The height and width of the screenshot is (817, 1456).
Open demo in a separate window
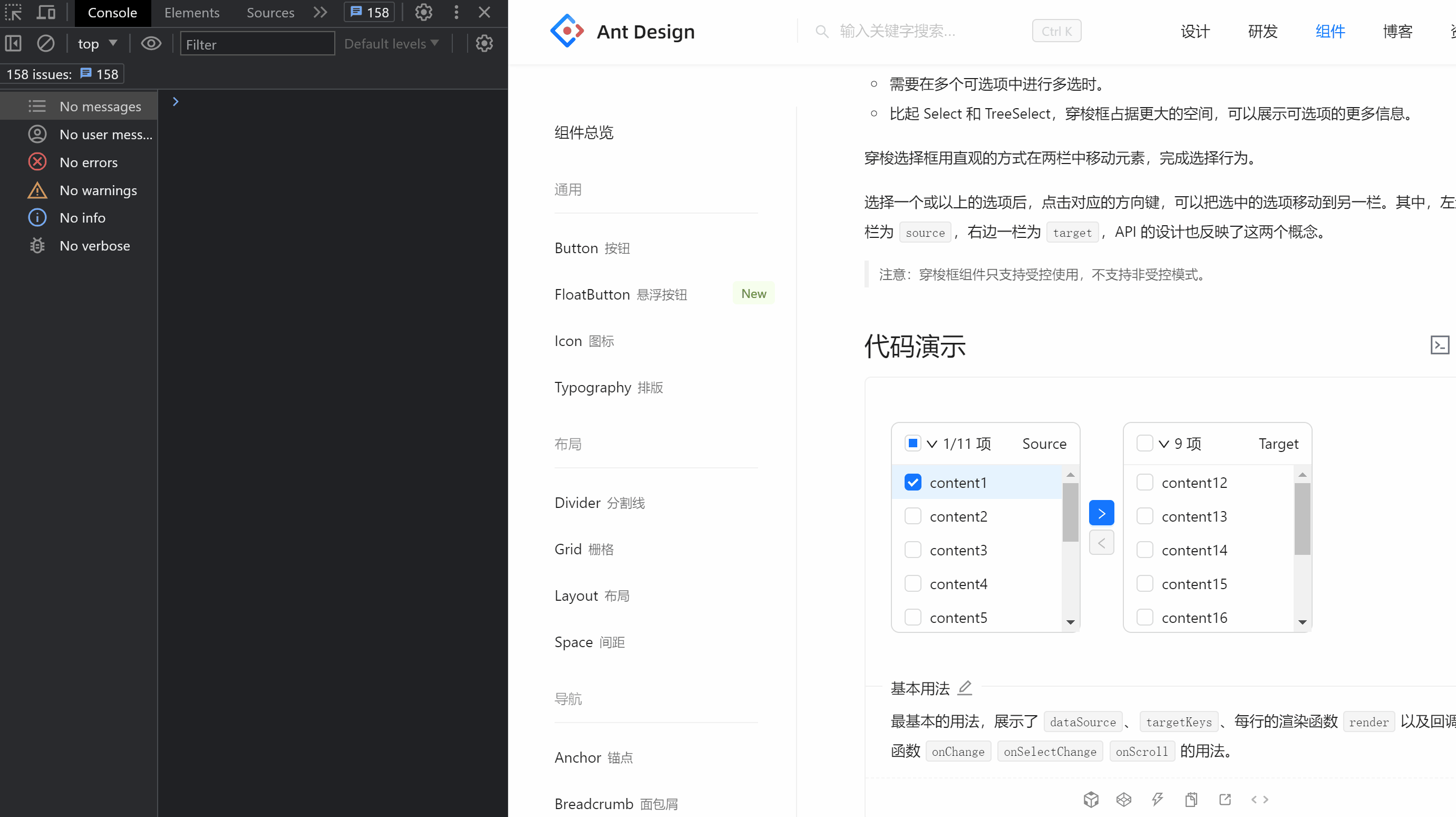tap(1225, 800)
